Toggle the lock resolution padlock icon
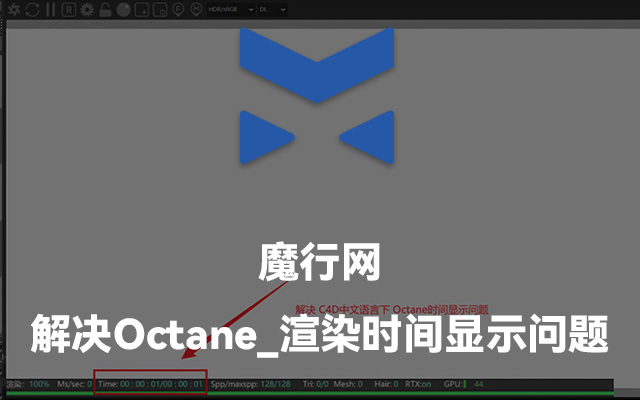 [x=105, y=9]
